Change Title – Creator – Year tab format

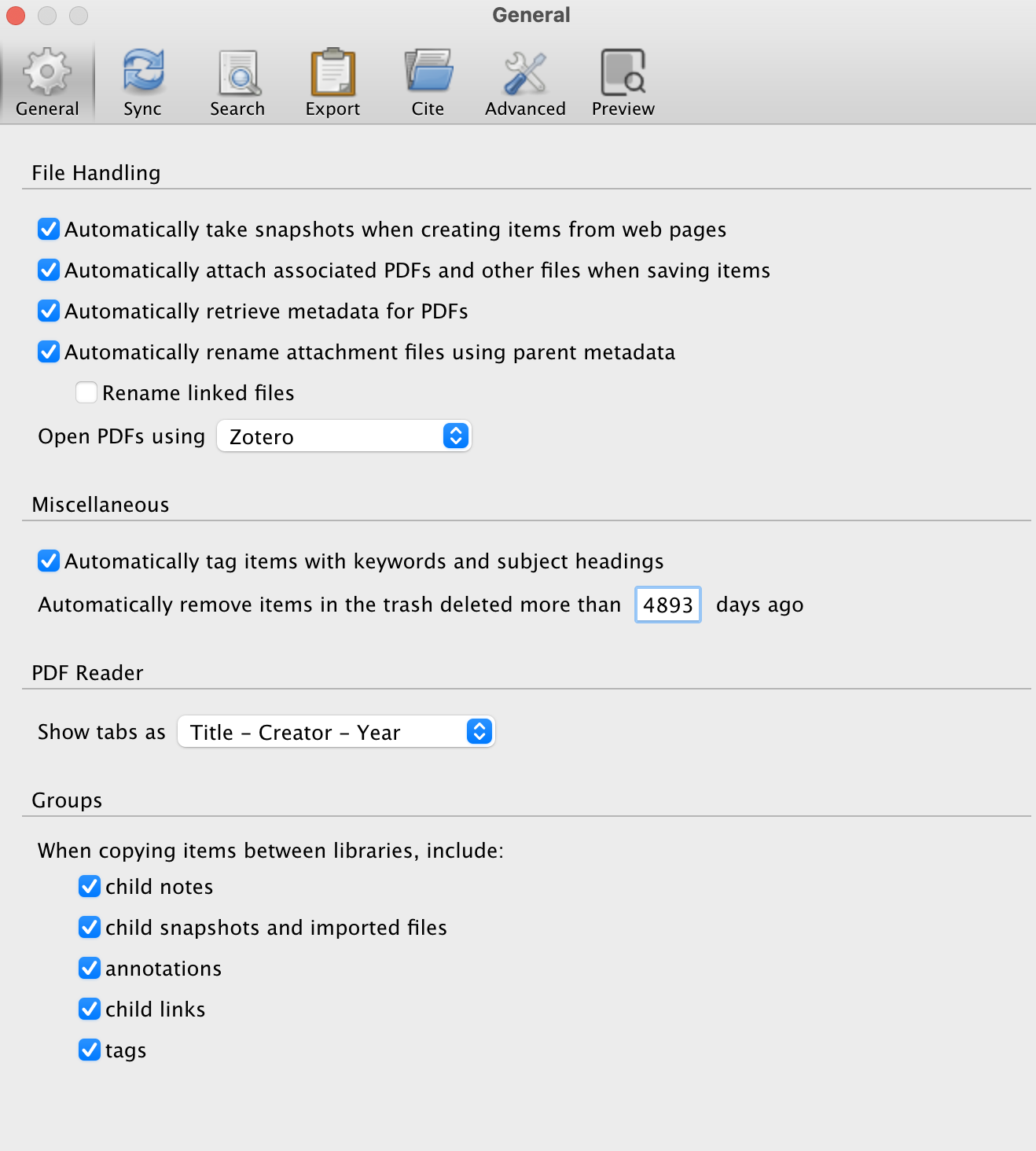[336, 731]
